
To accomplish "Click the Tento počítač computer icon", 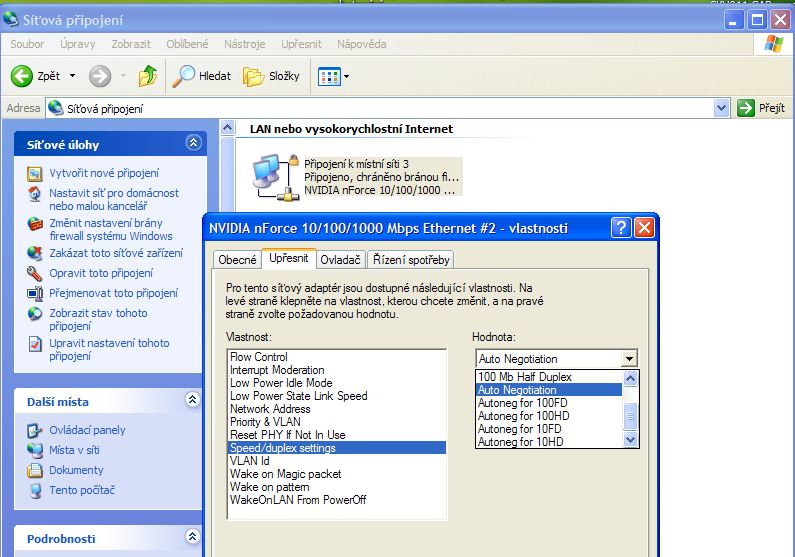I will click(34, 491).
